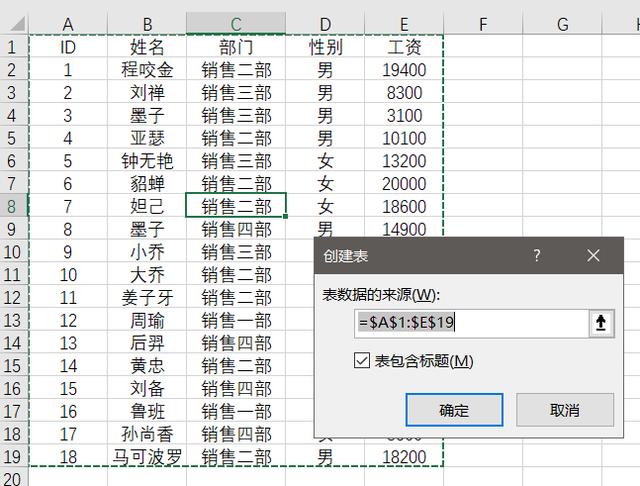Select salary cell 14900
Image resolution: width=640 pixels, height=486 pixels.
(404, 229)
